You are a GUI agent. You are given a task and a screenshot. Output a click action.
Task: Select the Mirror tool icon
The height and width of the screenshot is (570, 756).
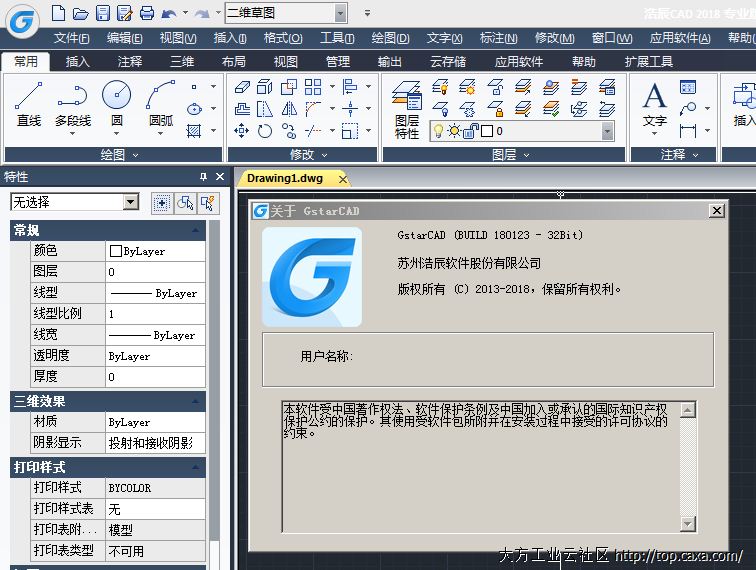pos(289,109)
